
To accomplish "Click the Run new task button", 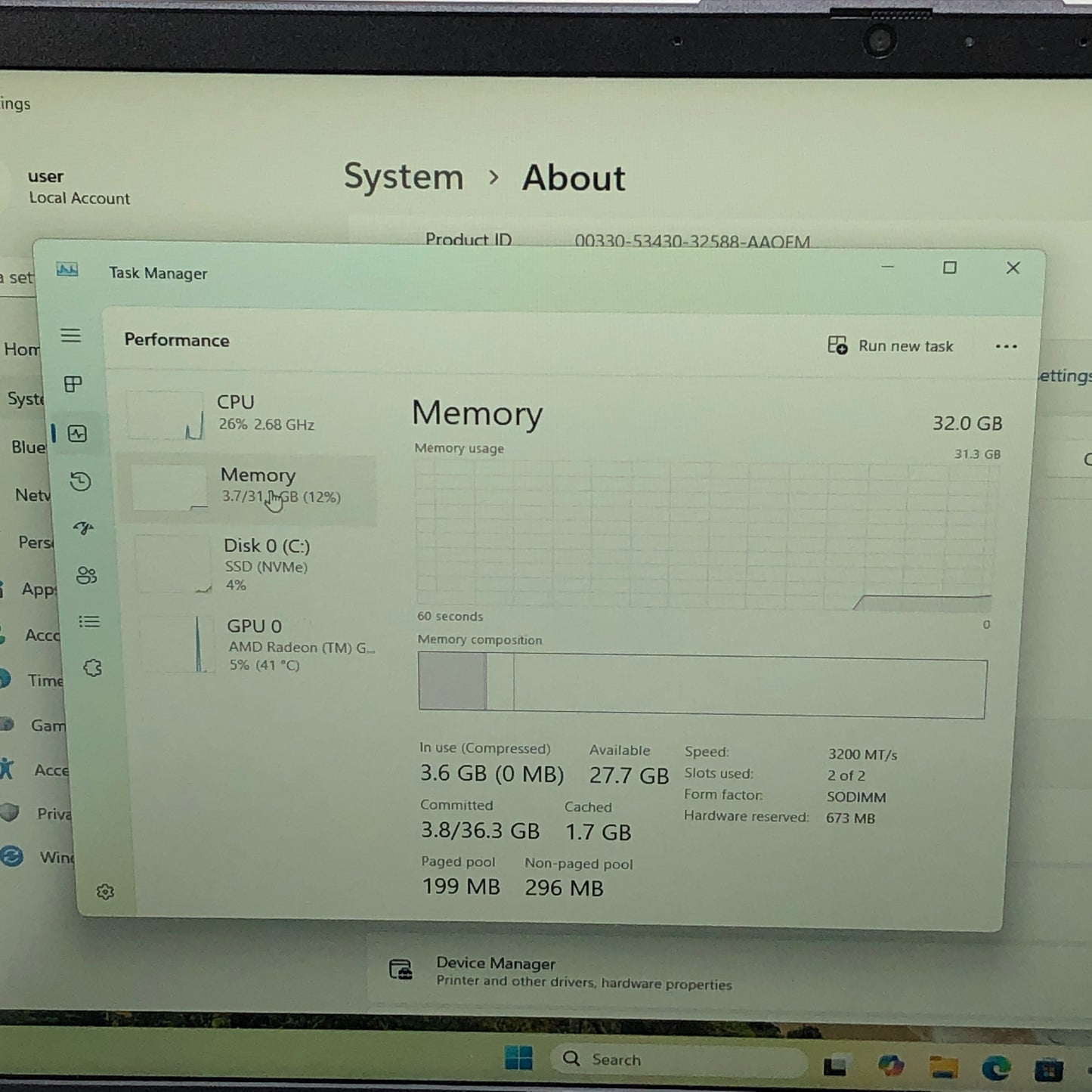I will 891,346.
